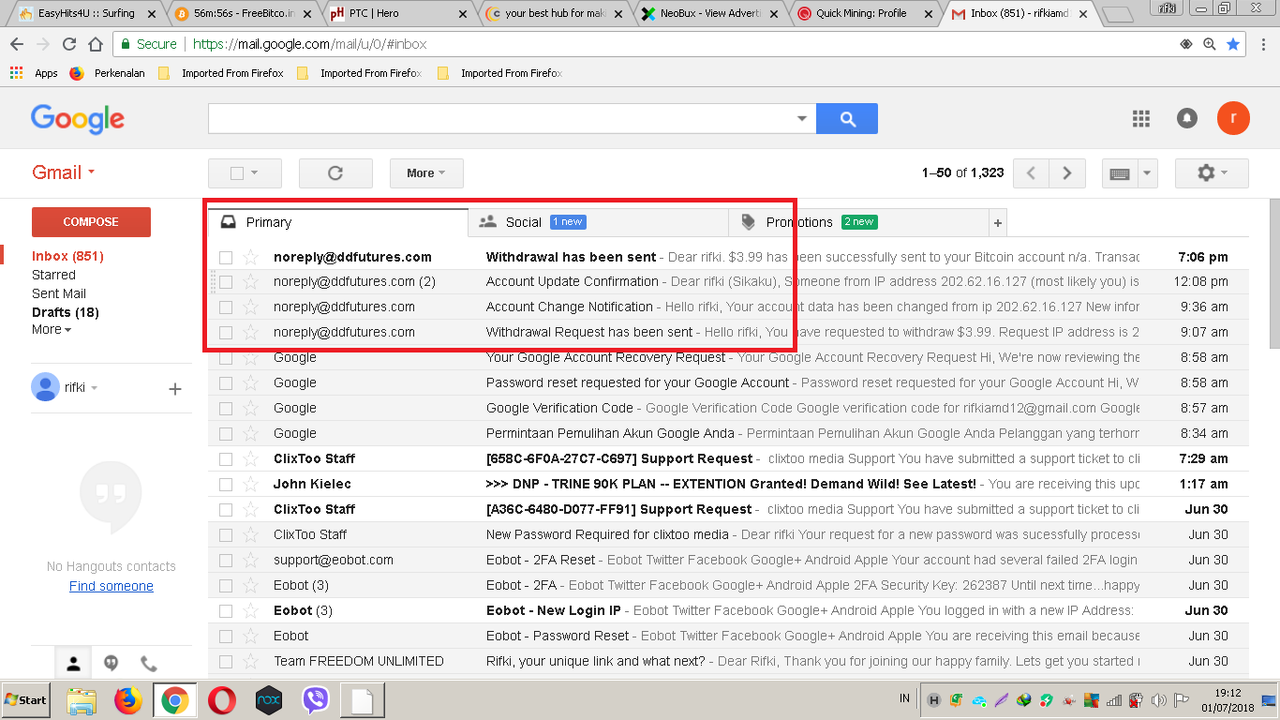The height and width of the screenshot is (720, 1280).
Task: Go to newer emails with left arrow
Action: [1031, 173]
